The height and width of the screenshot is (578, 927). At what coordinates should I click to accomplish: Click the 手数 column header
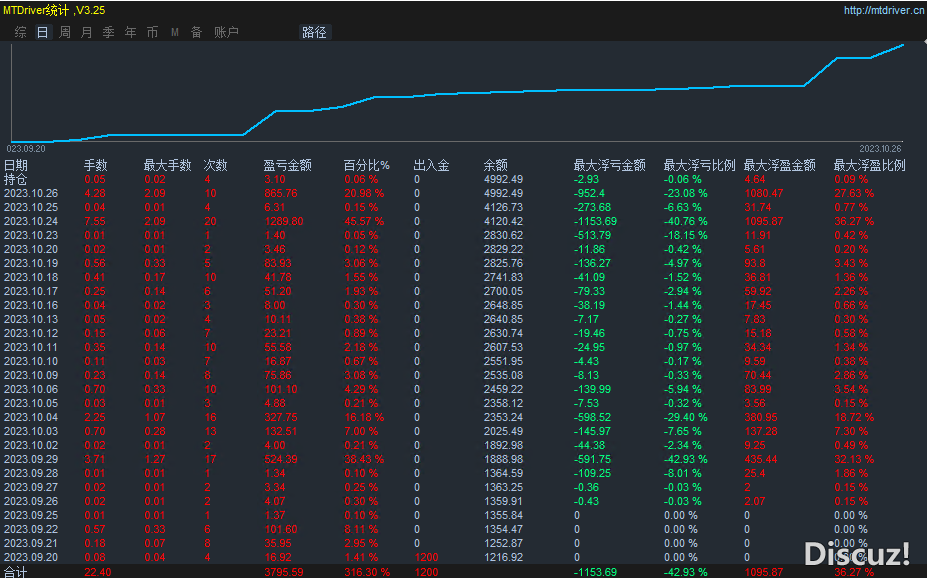(x=96, y=165)
